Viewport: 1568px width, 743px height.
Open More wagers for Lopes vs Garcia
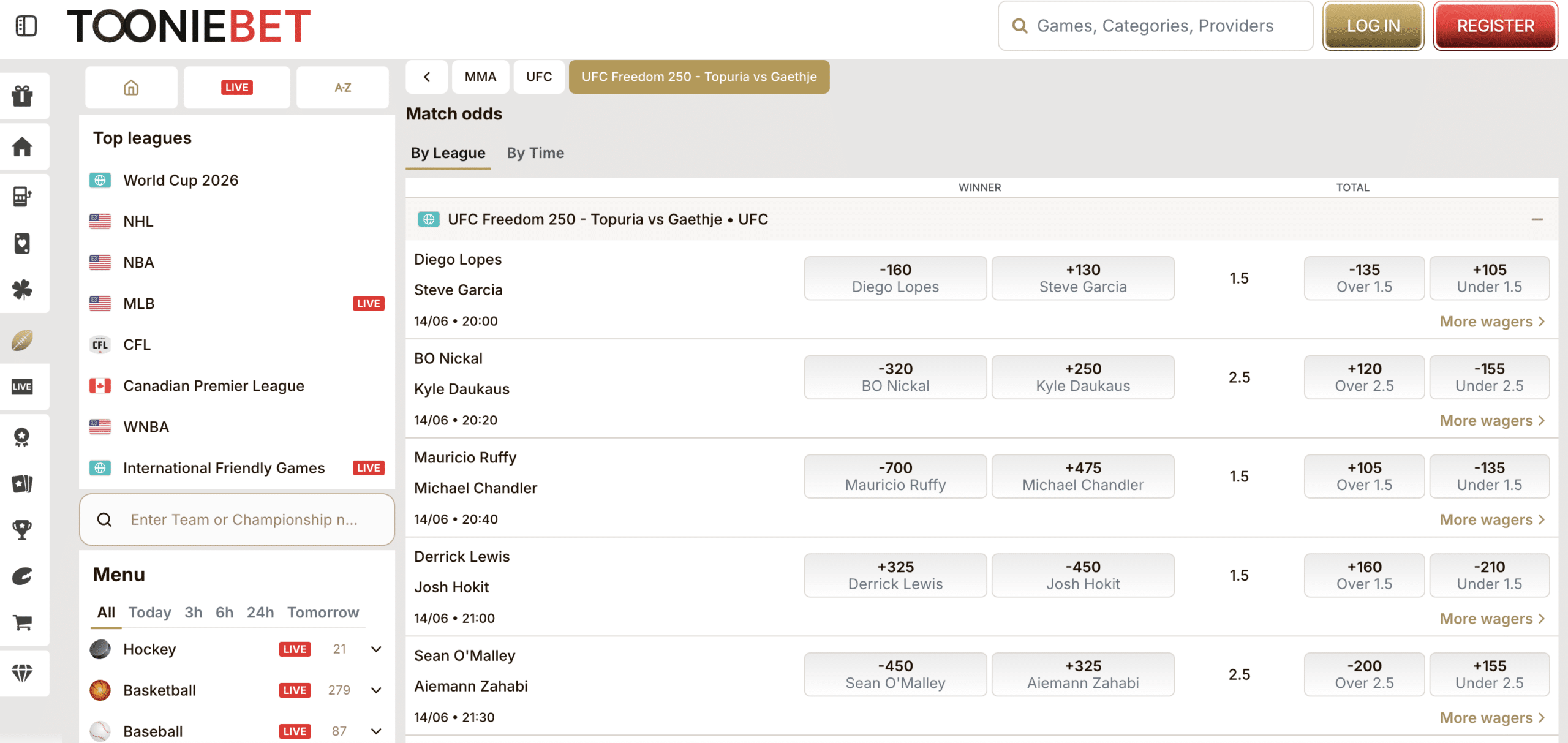point(1492,321)
